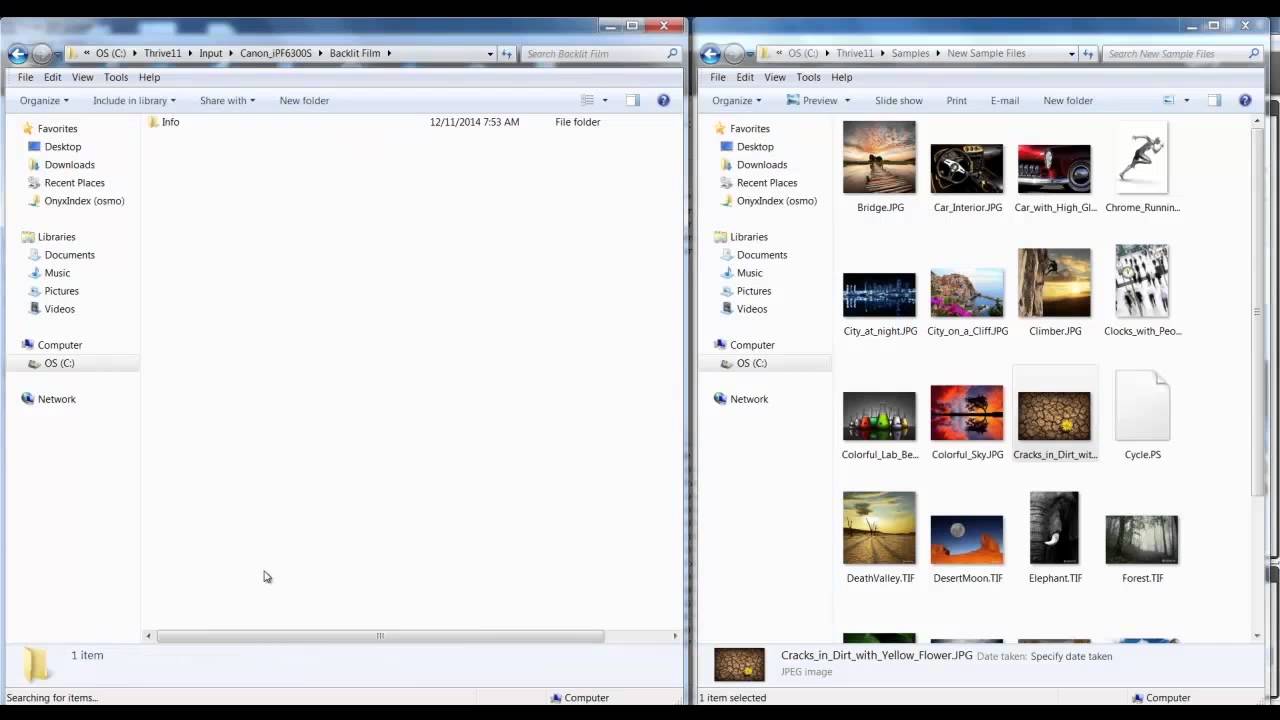1280x720 pixels.
Task: Toggle preview pane in New Sample Files window
Action: coord(1214,100)
